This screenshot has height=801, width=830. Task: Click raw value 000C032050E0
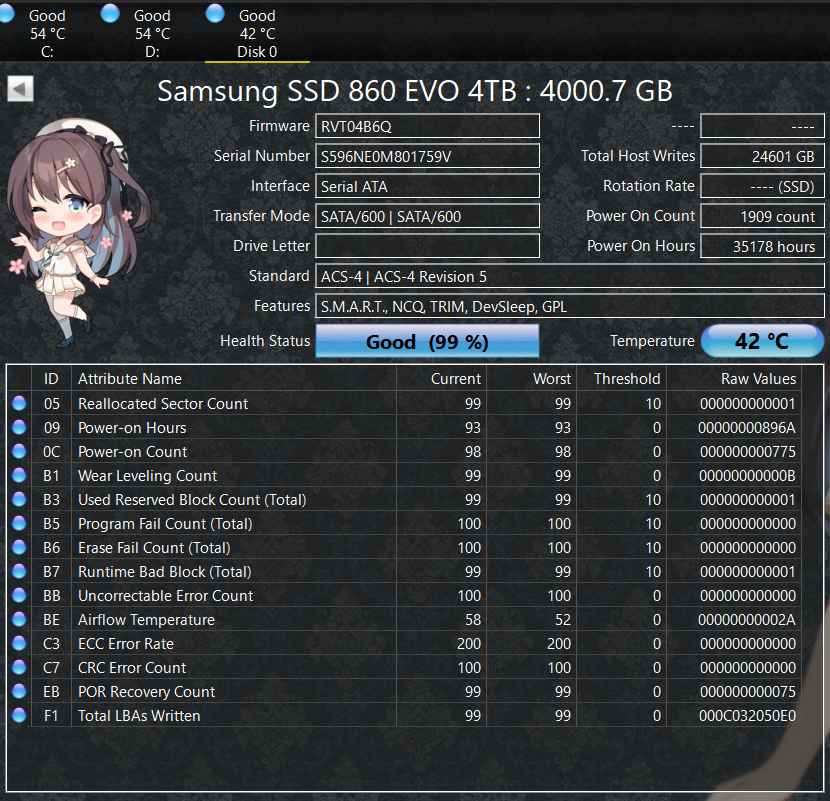747,716
